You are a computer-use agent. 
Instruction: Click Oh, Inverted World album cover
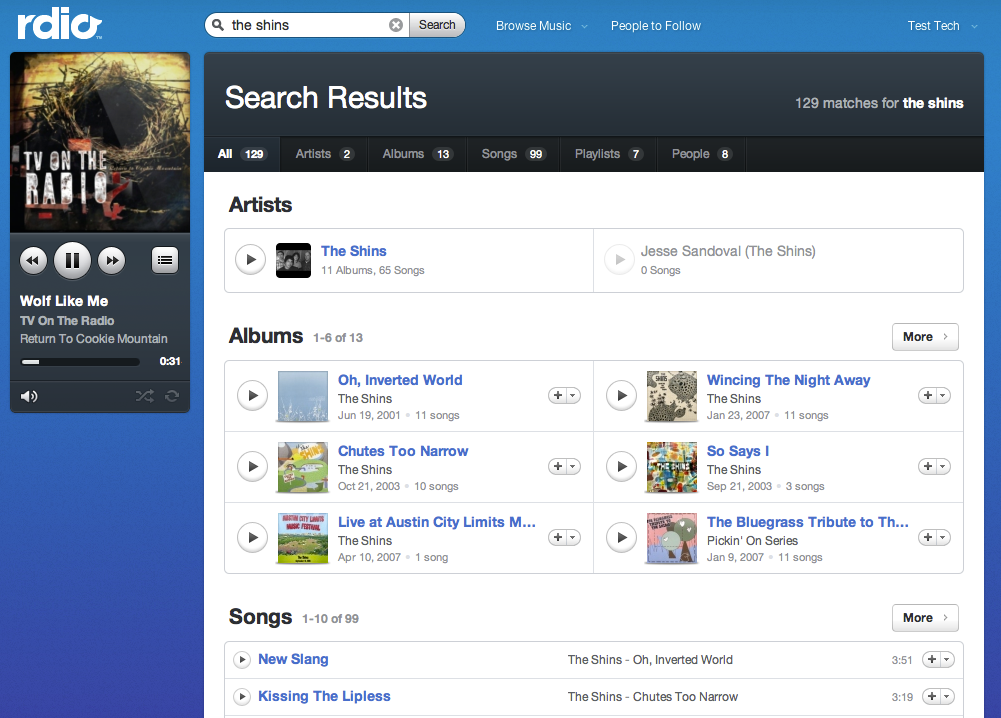303,396
